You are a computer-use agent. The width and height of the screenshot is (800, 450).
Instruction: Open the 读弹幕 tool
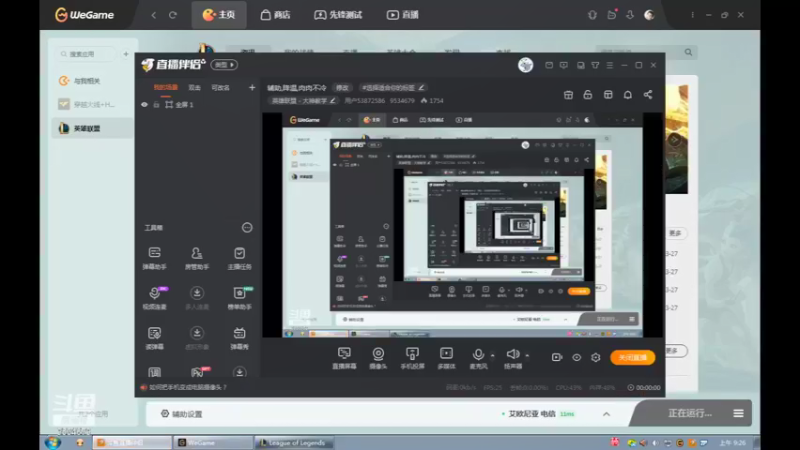click(x=154, y=338)
